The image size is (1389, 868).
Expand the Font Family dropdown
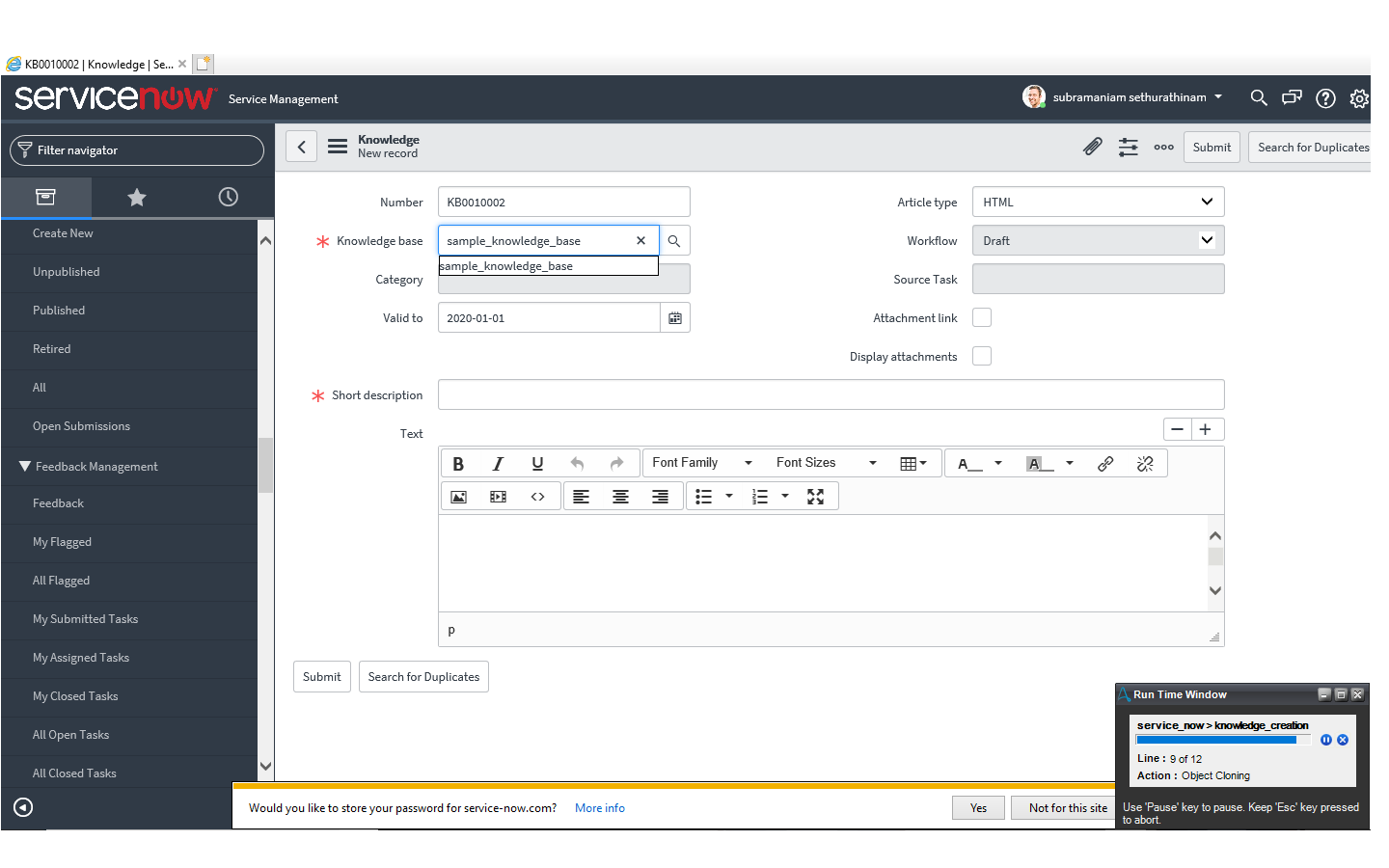point(701,463)
